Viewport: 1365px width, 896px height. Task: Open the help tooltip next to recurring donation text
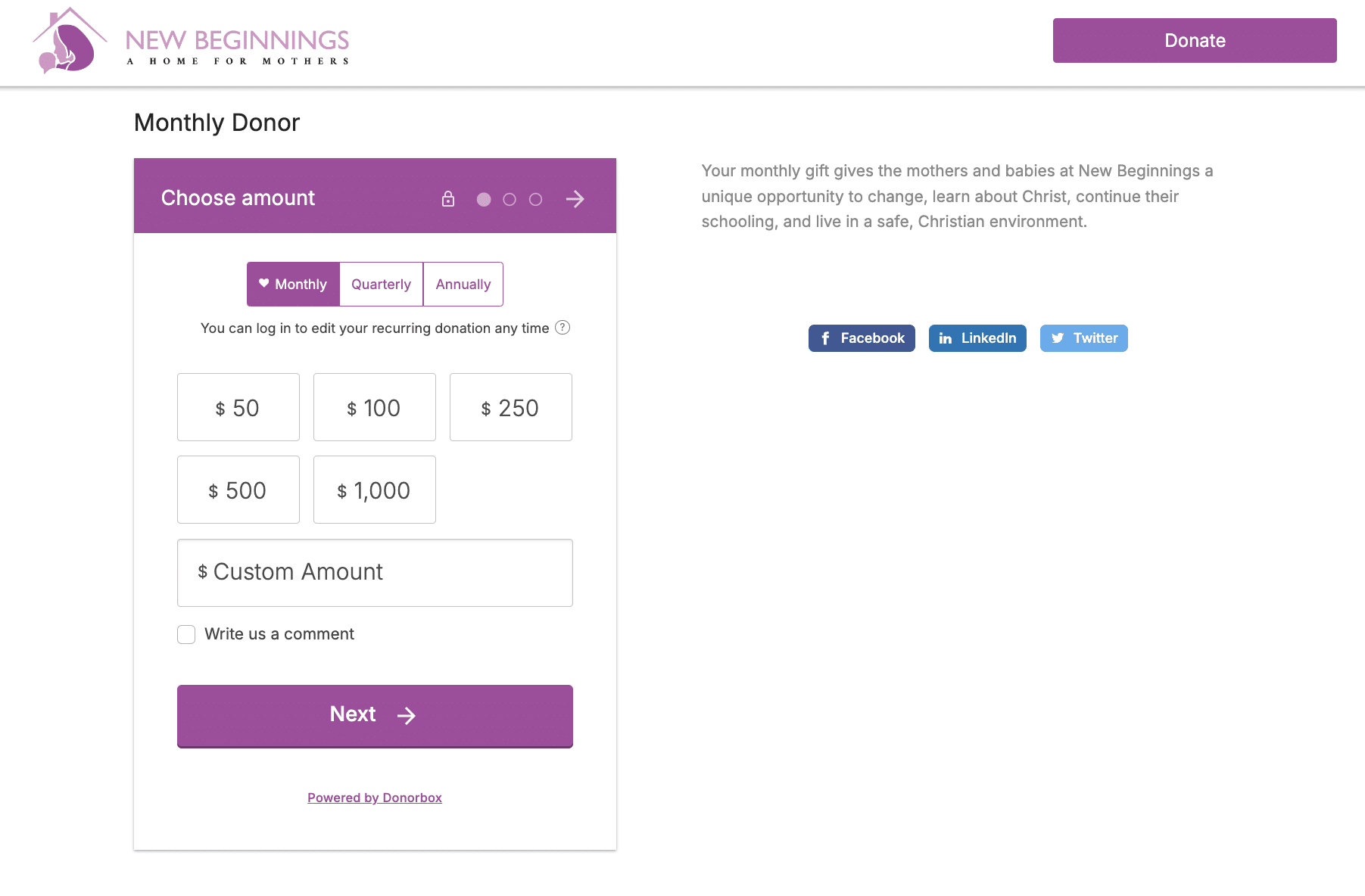[x=563, y=328]
